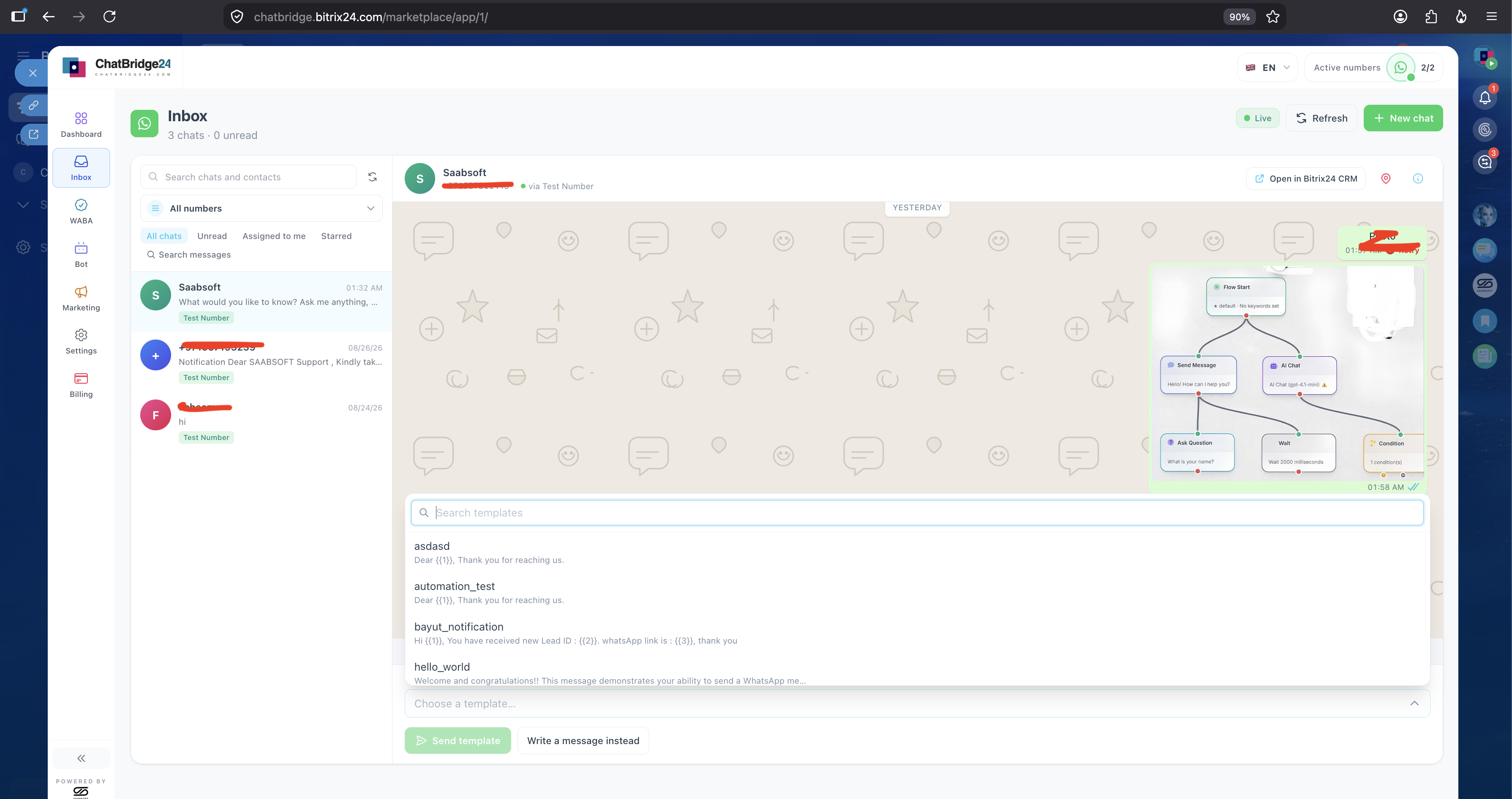The width and height of the screenshot is (1512, 799).
Task: Toggle the Live status indicator
Action: click(1257, 118)
